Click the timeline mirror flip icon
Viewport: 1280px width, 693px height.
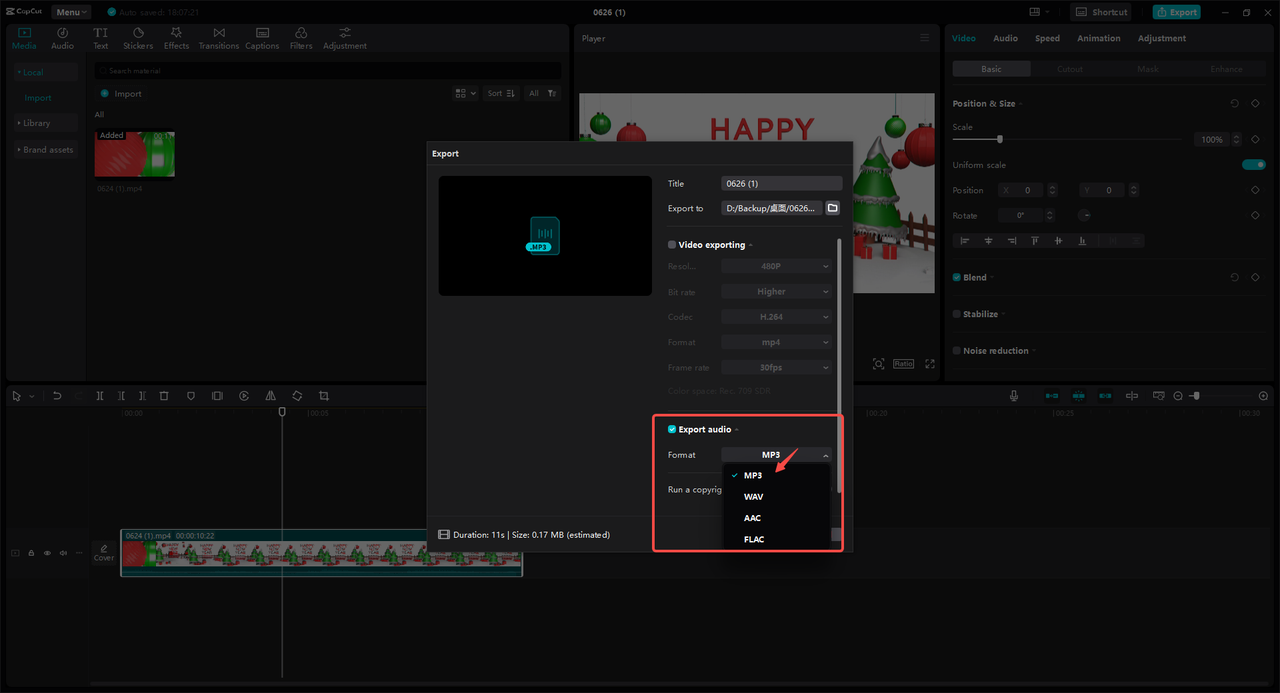tap(271, 396)
